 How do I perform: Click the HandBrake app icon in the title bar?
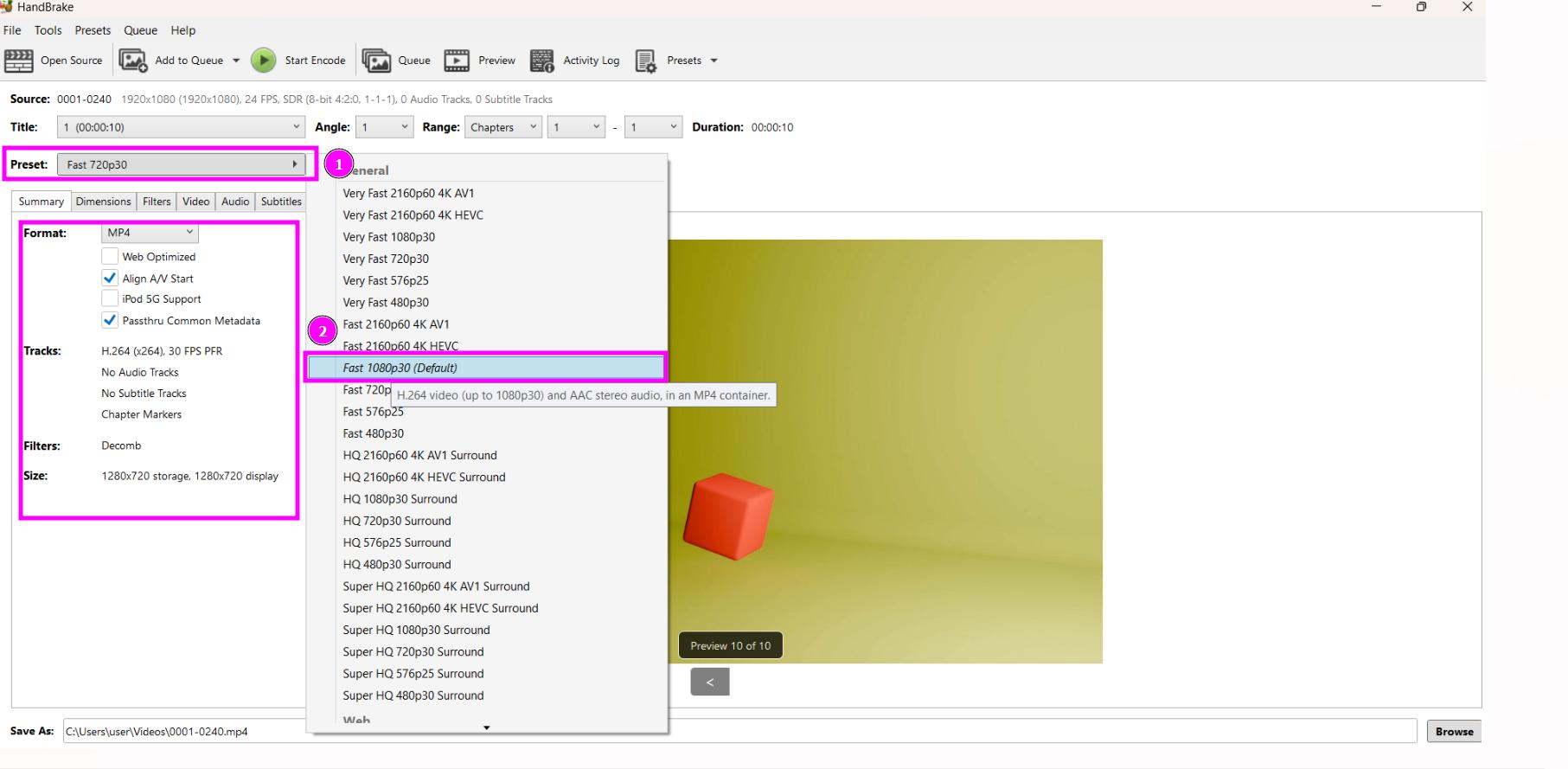coord(6,7)
